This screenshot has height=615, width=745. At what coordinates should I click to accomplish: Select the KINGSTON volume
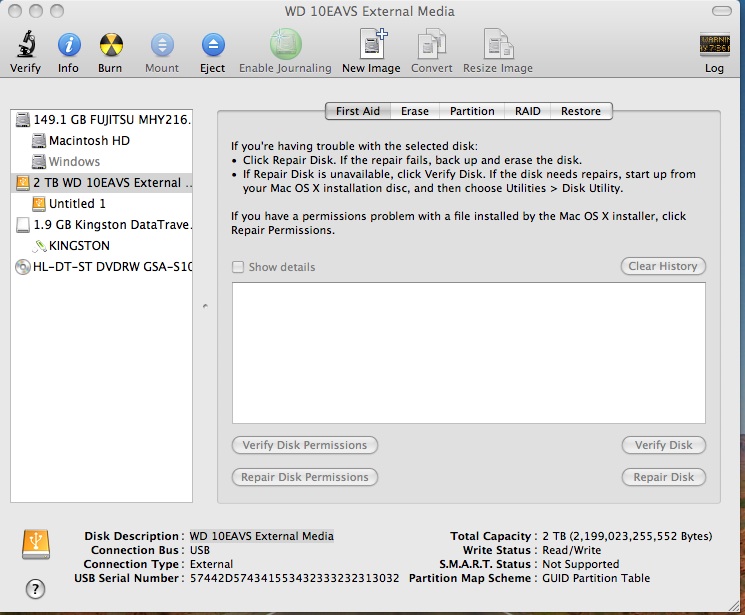102,245
